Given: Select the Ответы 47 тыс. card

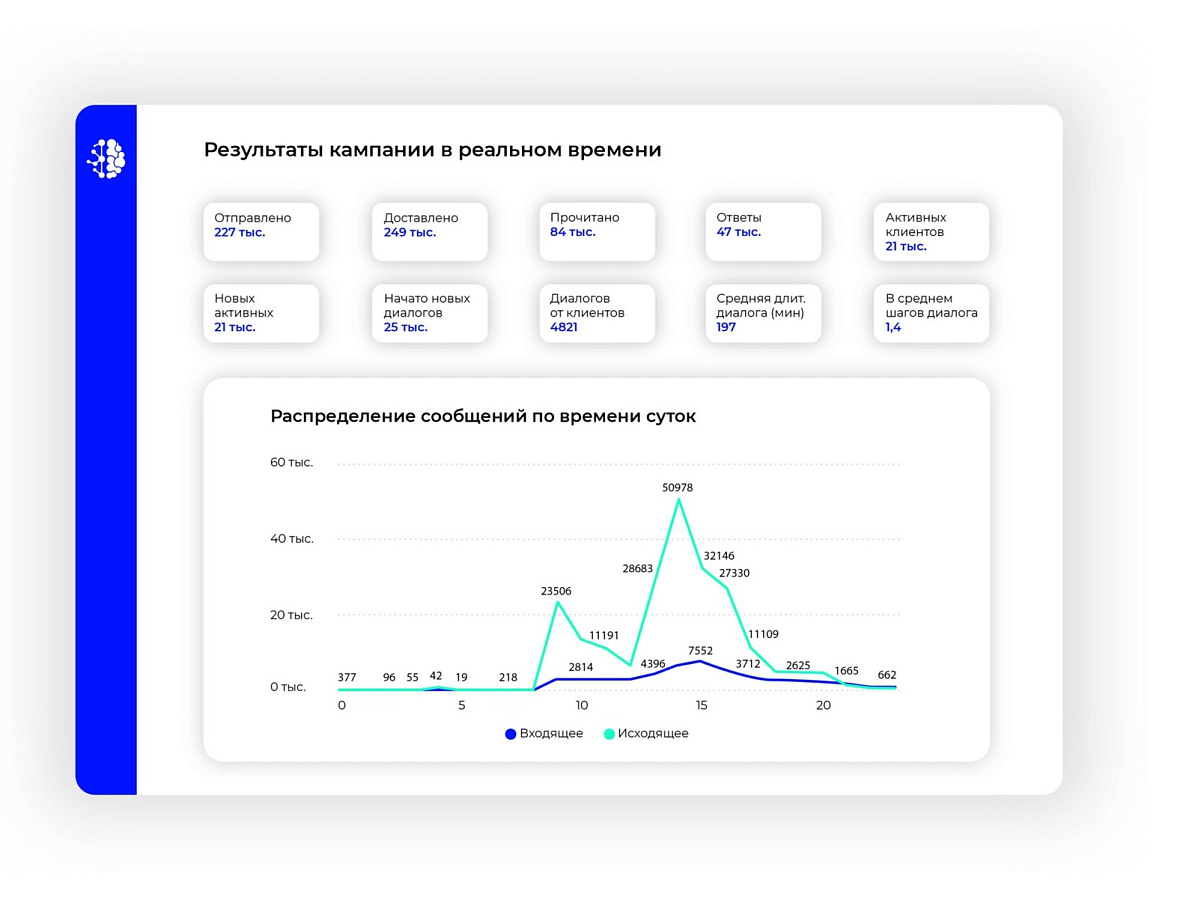Looking at the screenshot, I should tap(763, 231).
